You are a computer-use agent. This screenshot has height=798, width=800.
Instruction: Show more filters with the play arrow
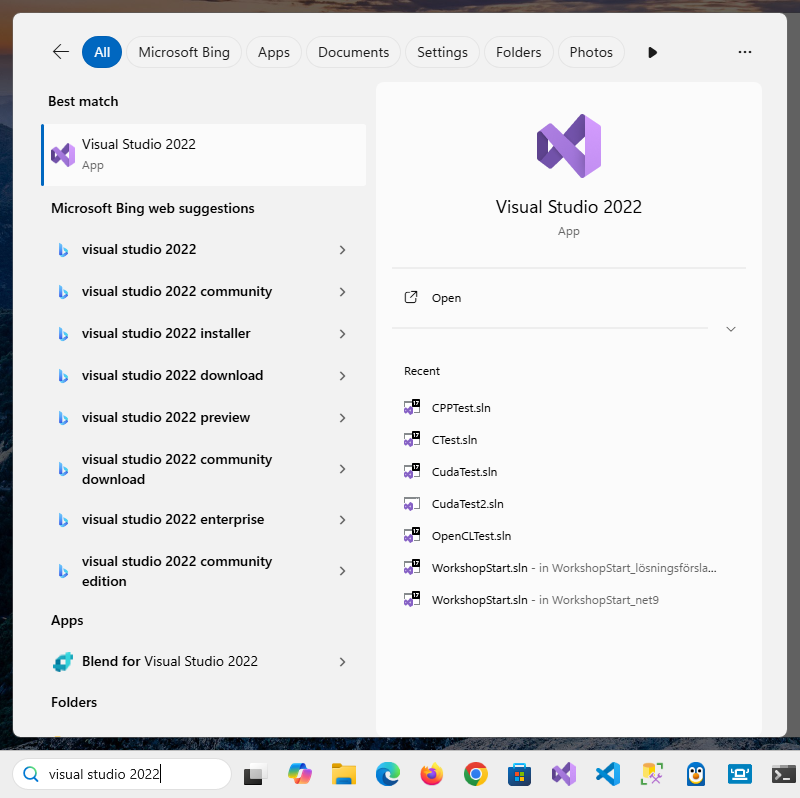pyautogui.click(x=652, y=53)
